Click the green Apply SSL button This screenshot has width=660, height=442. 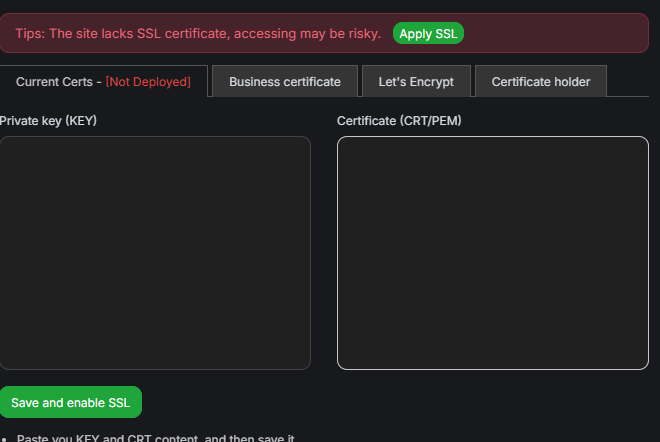click(428, 33)
